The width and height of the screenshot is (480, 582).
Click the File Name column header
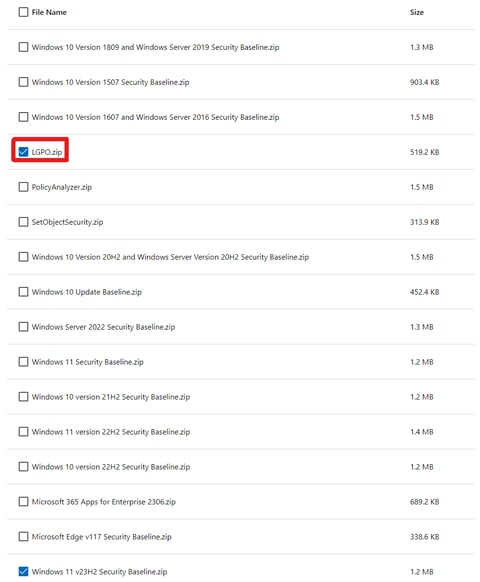coord(49,12)
